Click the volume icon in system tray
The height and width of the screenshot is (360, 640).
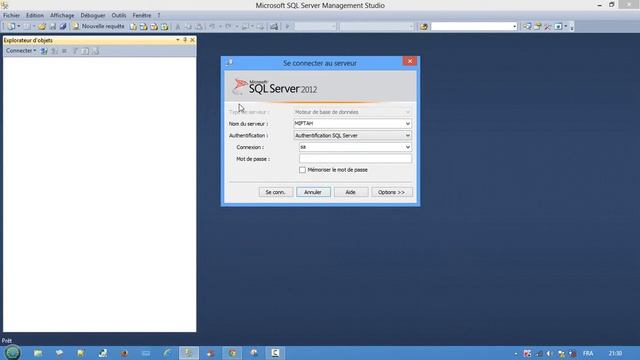click(549, 353)
